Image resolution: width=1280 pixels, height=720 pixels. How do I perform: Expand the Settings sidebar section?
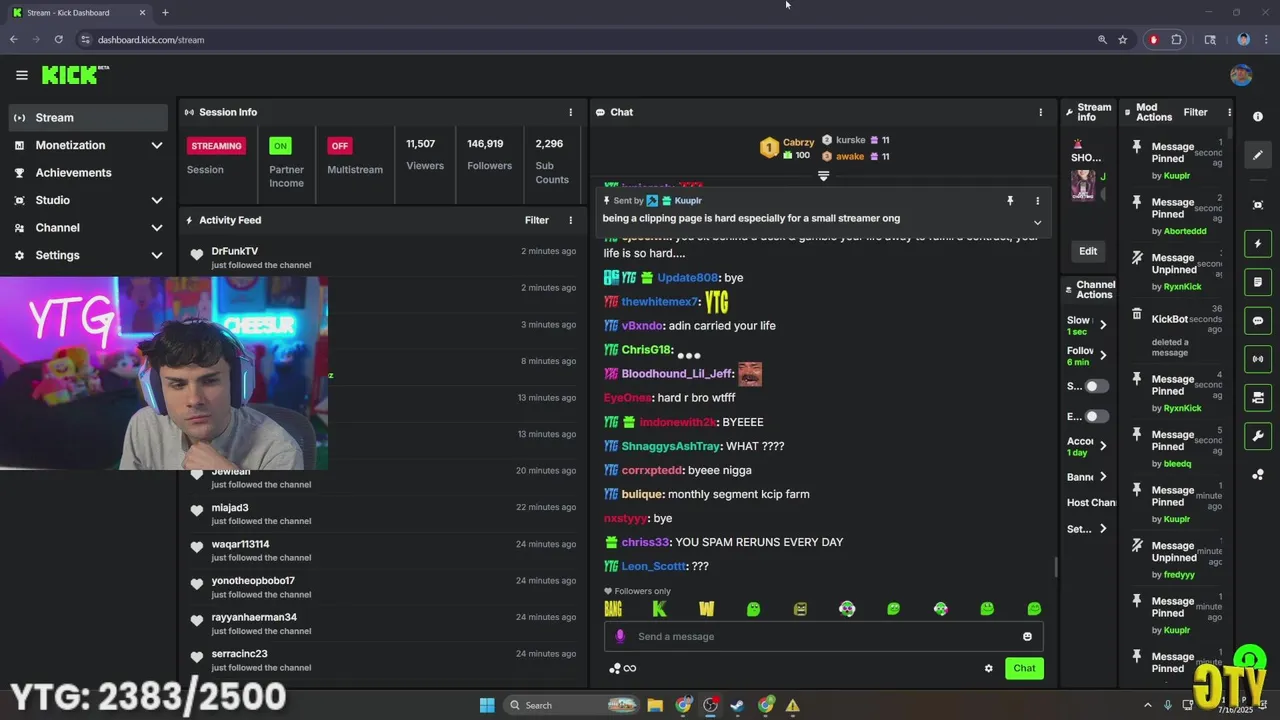coord(157,255)
